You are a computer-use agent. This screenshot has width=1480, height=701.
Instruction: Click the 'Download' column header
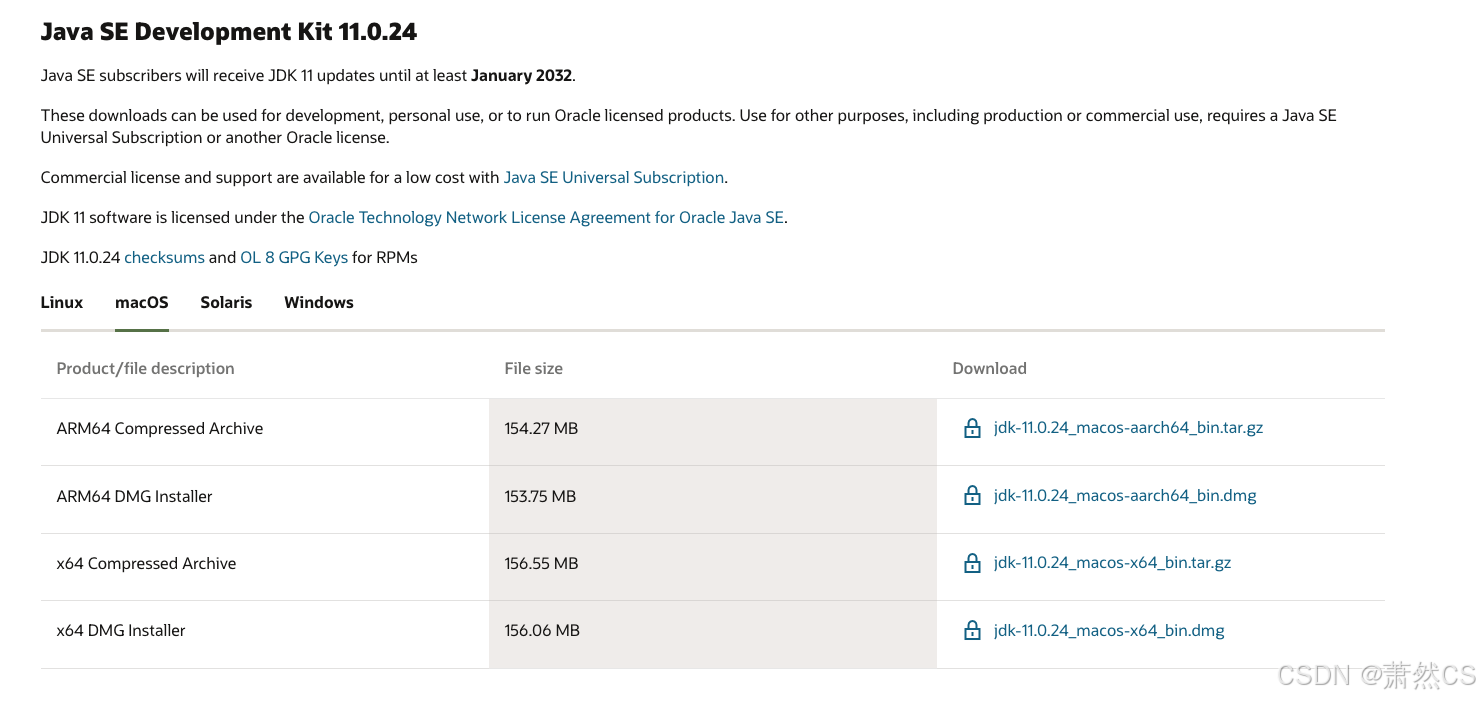(x=990, y=368)
